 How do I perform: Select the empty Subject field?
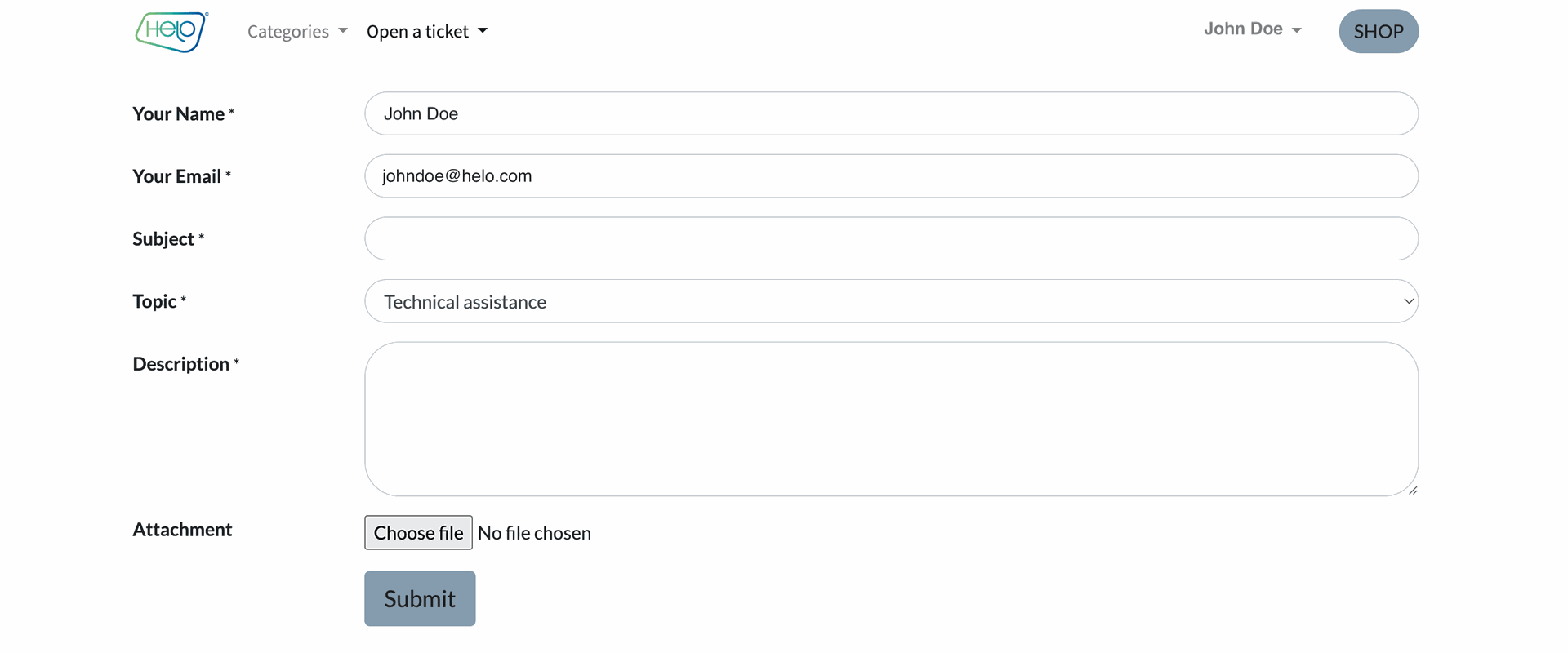click(890, 238)
